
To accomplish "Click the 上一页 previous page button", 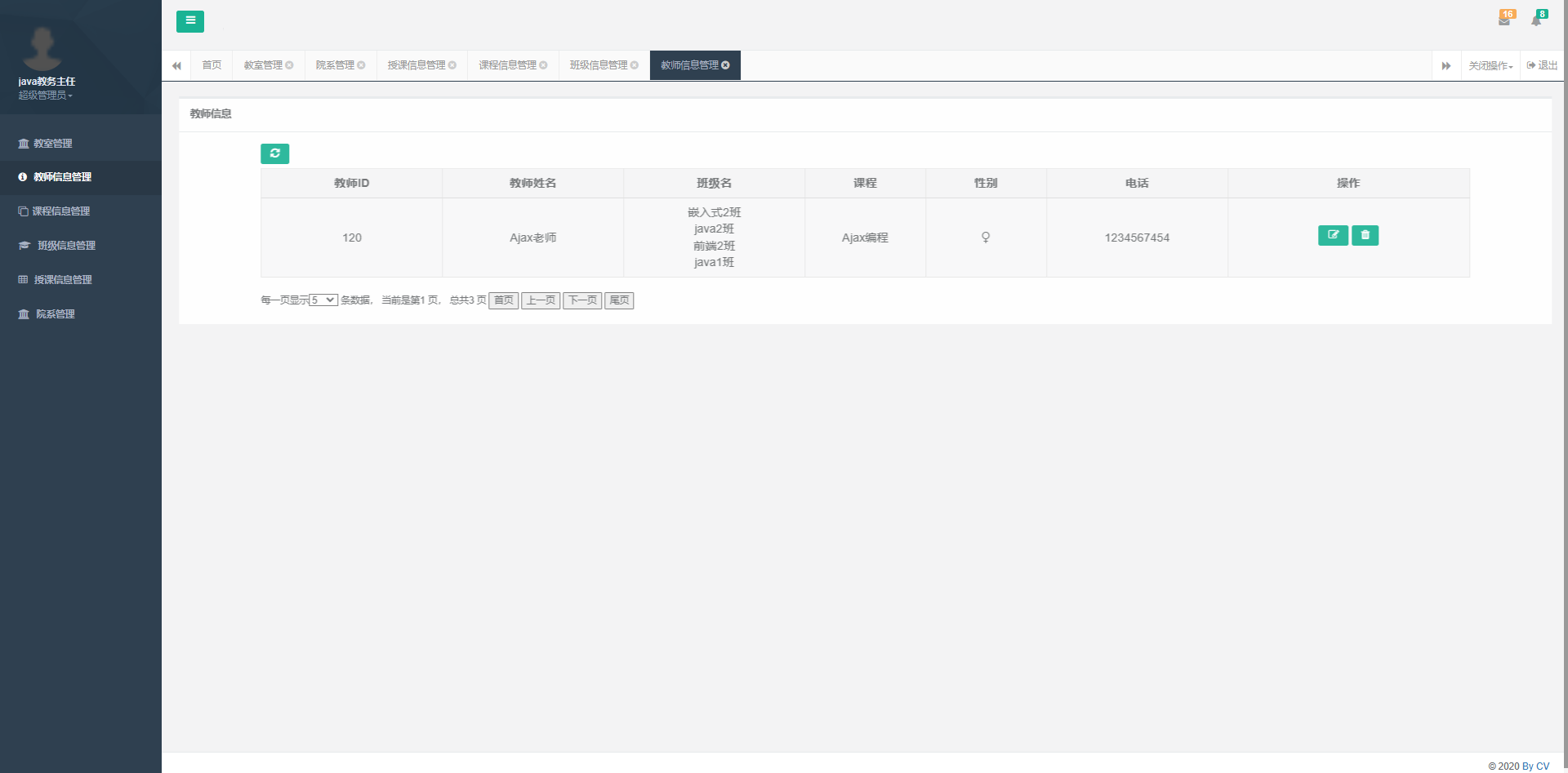I will point(541,300).
